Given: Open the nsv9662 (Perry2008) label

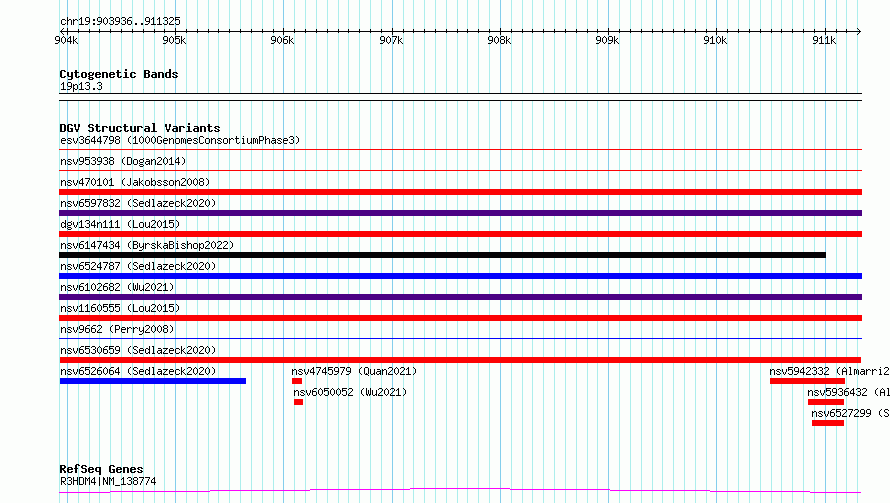Looking at the screenshot, I should [117, 329].
